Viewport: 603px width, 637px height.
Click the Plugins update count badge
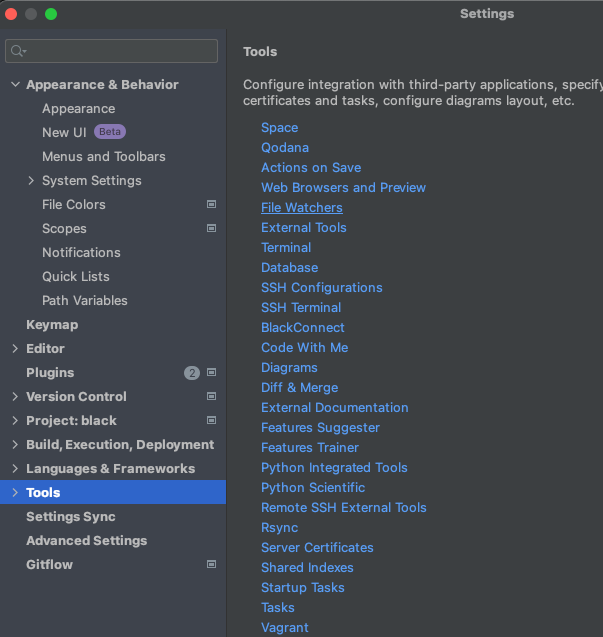coord(192,372)
